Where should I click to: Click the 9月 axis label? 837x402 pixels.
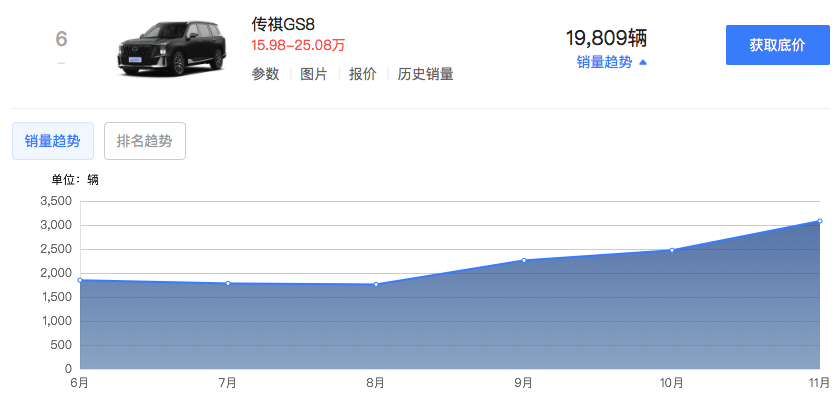tap(524, 383)
